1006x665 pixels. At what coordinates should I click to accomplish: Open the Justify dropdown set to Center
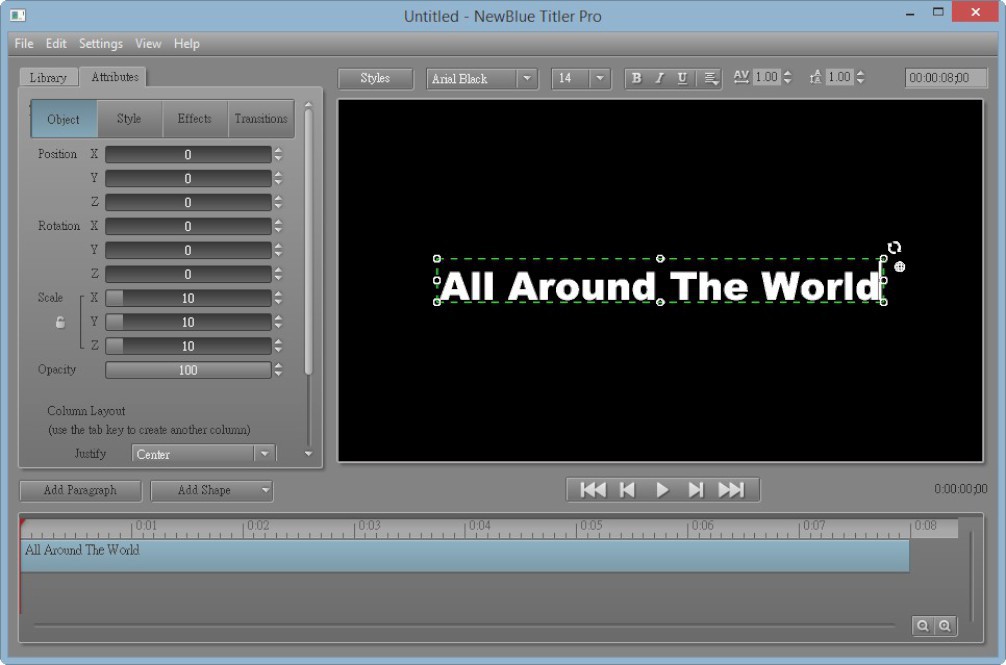(203, 454)
